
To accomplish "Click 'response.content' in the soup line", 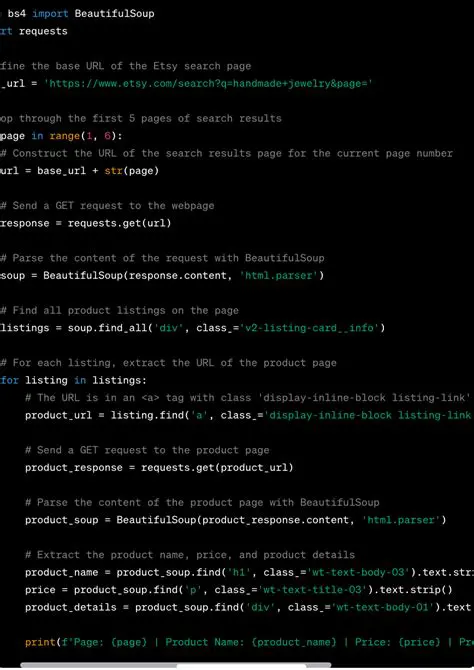I will (178, 276).
